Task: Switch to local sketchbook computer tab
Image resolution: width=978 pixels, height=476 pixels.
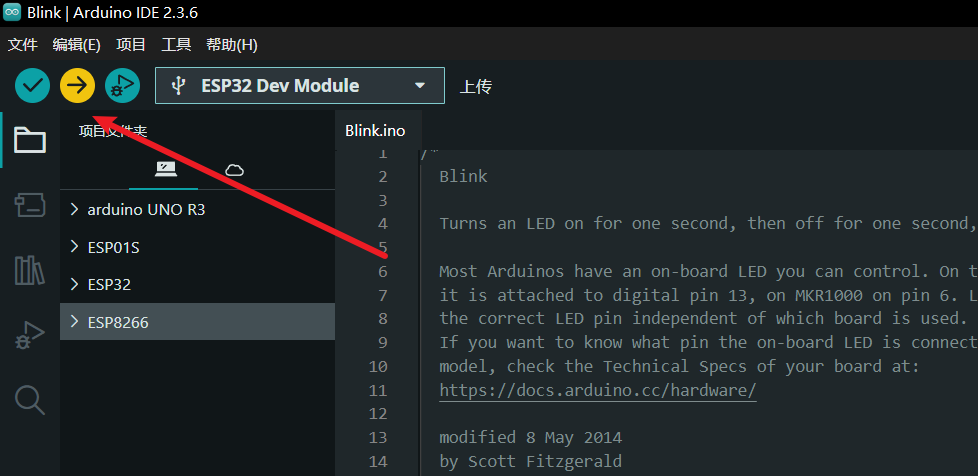Action: [x=165, y=169]
